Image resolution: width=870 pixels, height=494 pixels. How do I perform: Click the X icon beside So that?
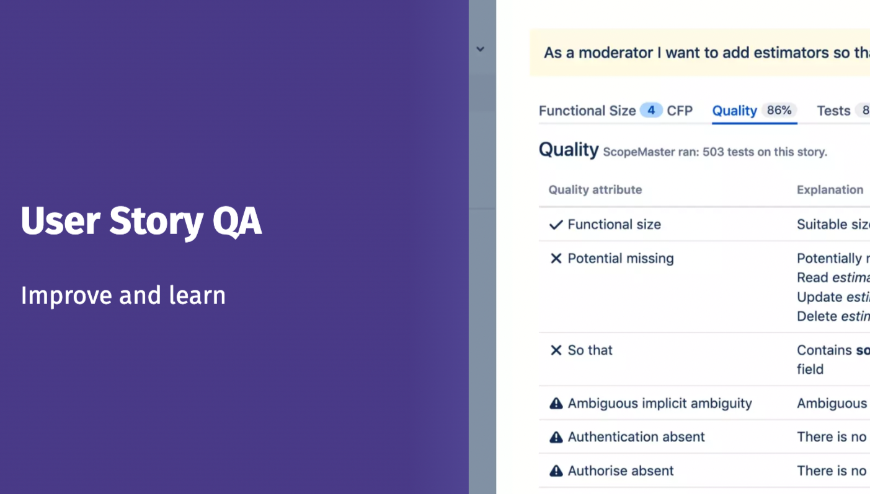click(556, 350)
